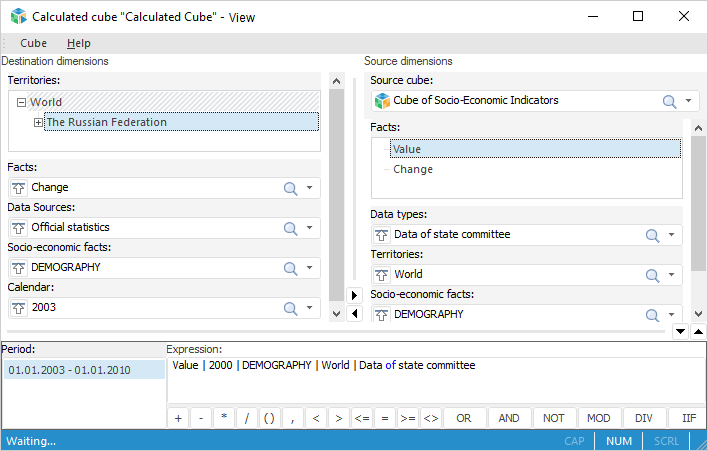Collapse the World tree node

coord(21,102)
